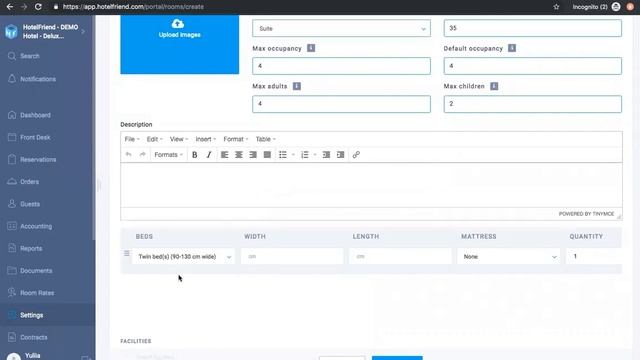Screen dimensions: 640x360
Task: Align description text left
Action: click(x=224, y=155)
